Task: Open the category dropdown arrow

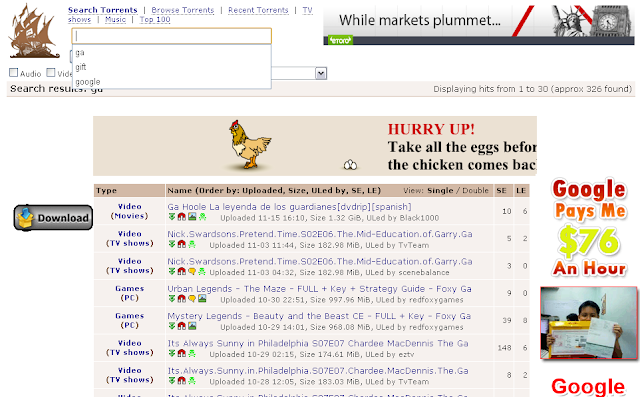Action: [x=321, y=73]
